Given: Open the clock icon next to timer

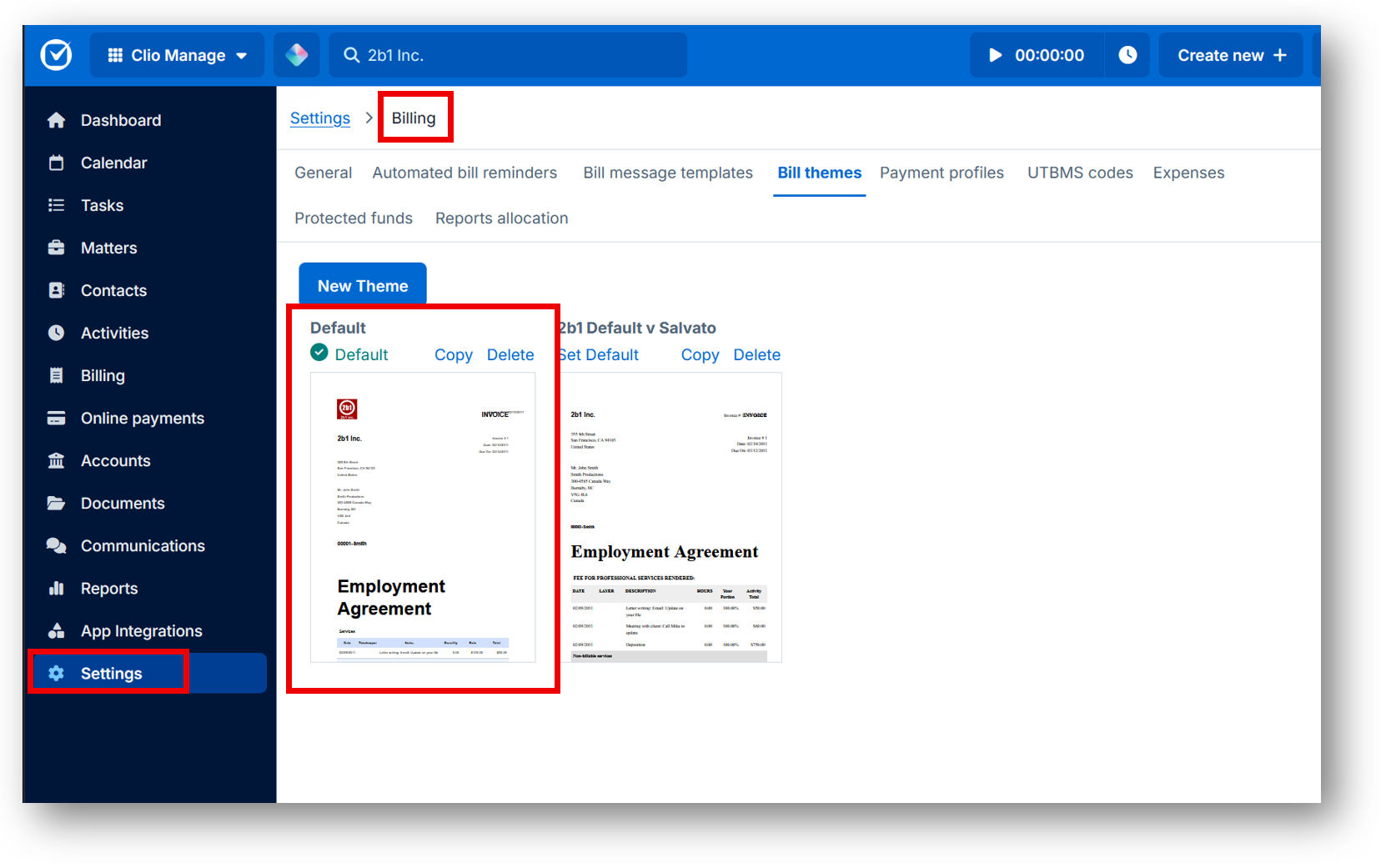Looking at the screenshot, I should tap(1127, 55).
